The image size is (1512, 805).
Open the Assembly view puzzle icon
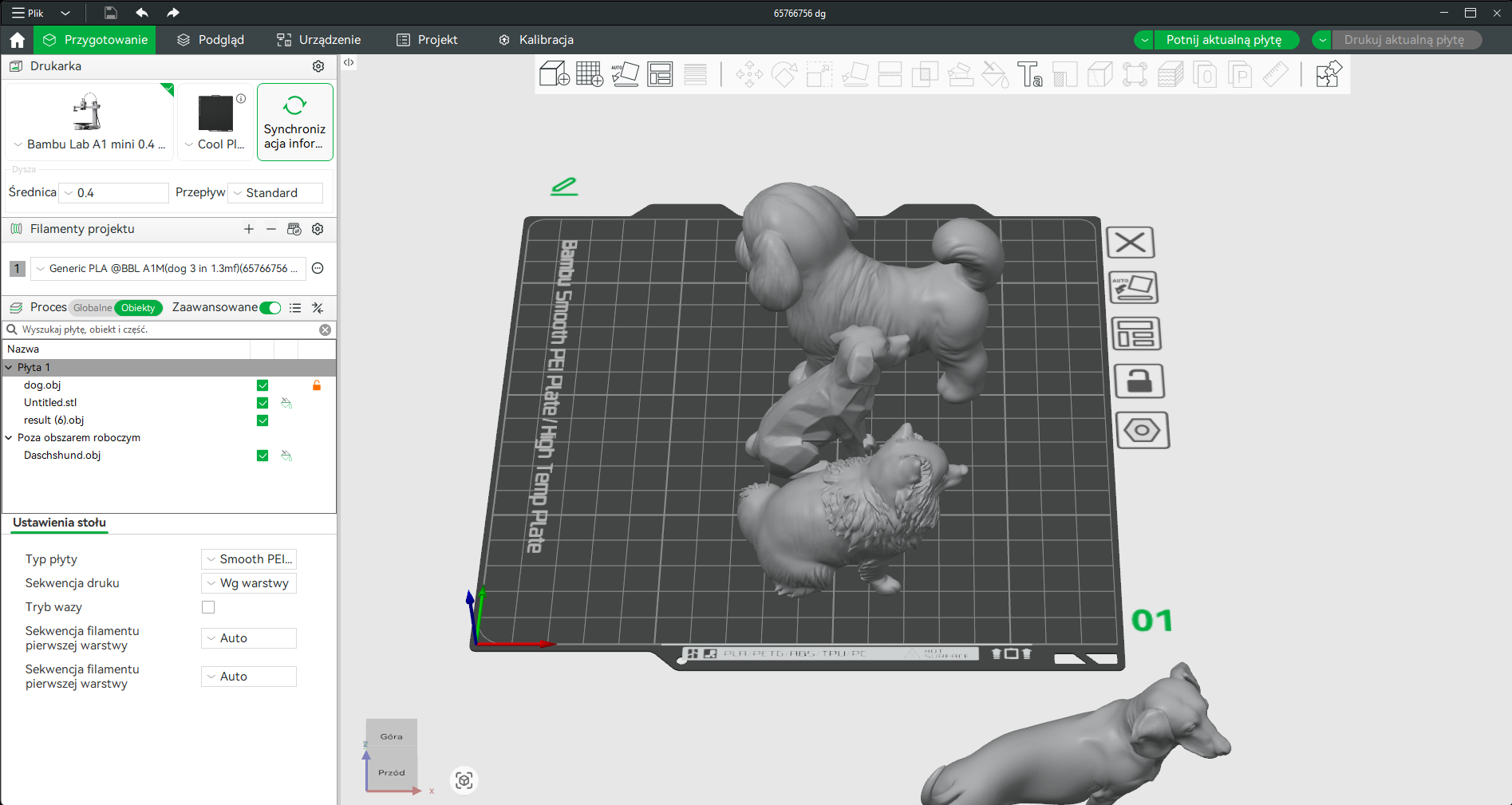1328,74
